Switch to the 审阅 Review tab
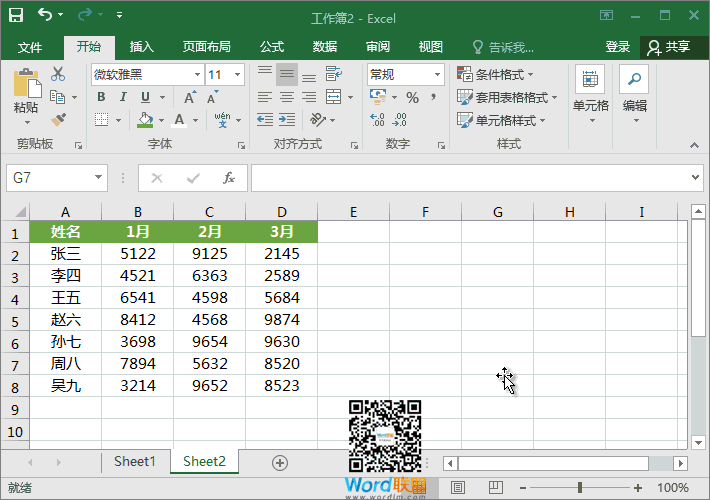This screenshot has height=500, width=710. tap(378, 47)
